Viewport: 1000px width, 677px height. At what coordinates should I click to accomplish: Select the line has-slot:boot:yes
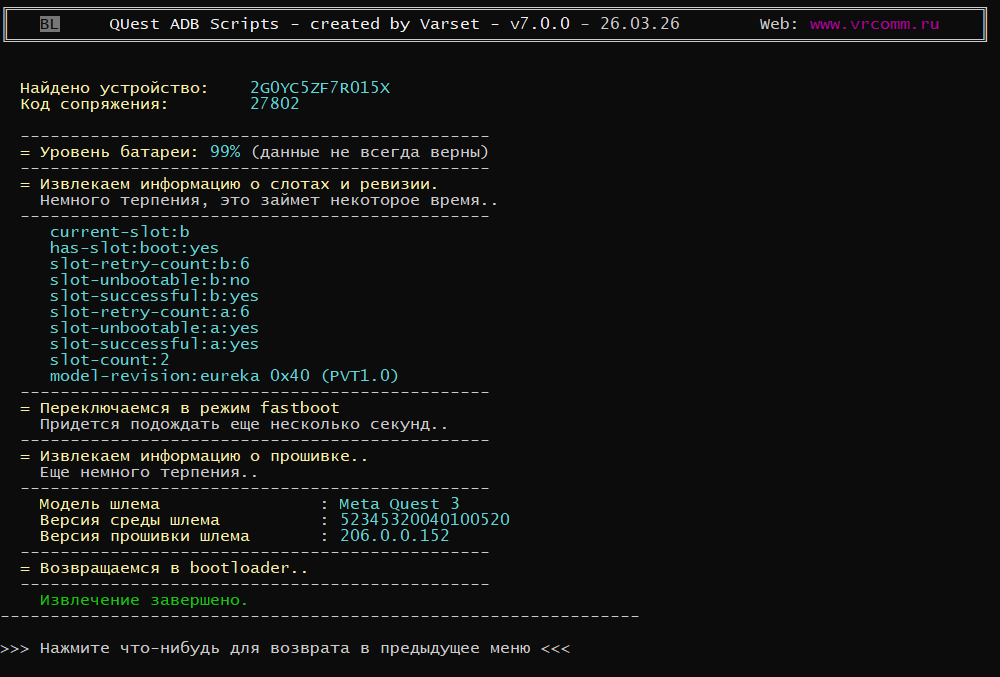[x=134, y=248]
